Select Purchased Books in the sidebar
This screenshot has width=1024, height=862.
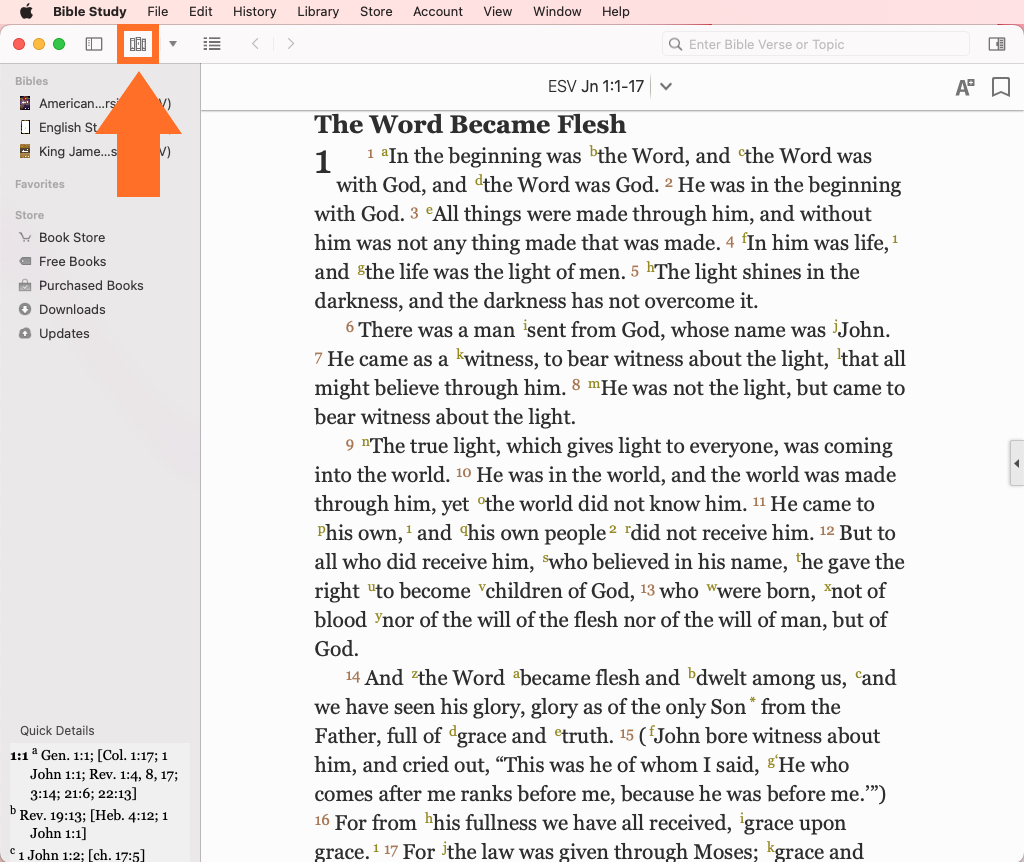91,285
